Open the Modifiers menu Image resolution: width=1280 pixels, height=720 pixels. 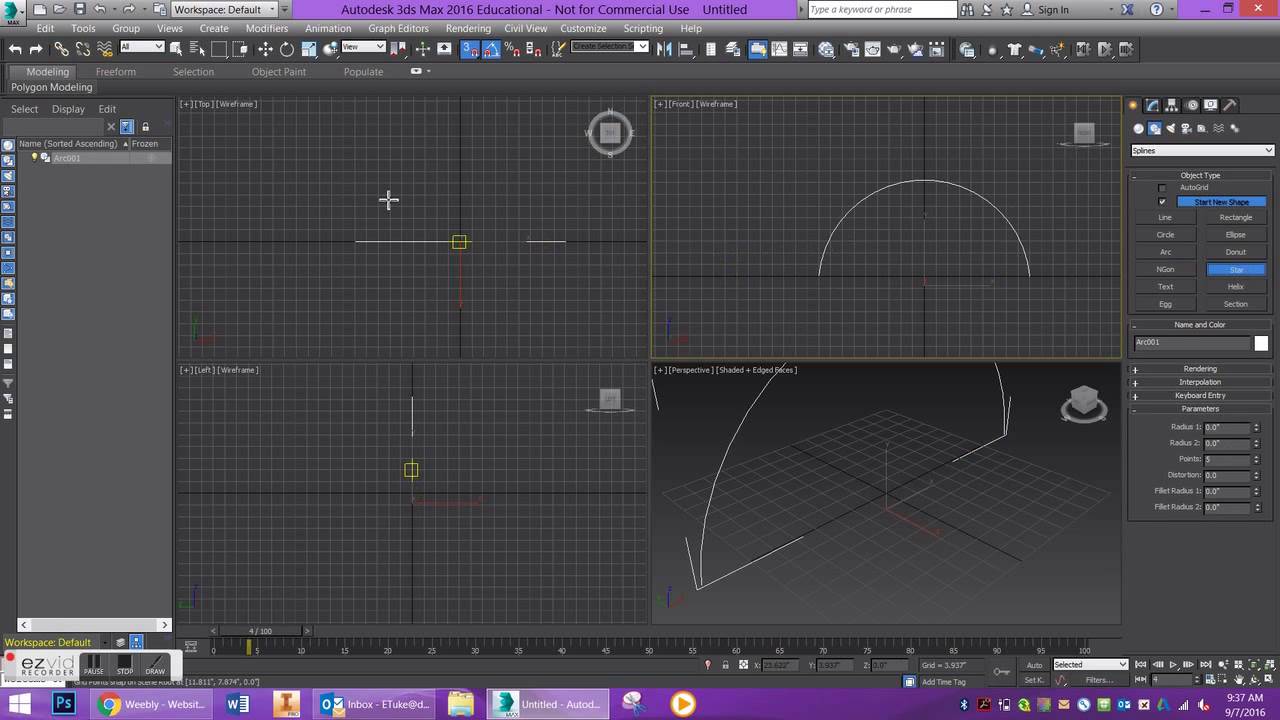pos(266,29)
